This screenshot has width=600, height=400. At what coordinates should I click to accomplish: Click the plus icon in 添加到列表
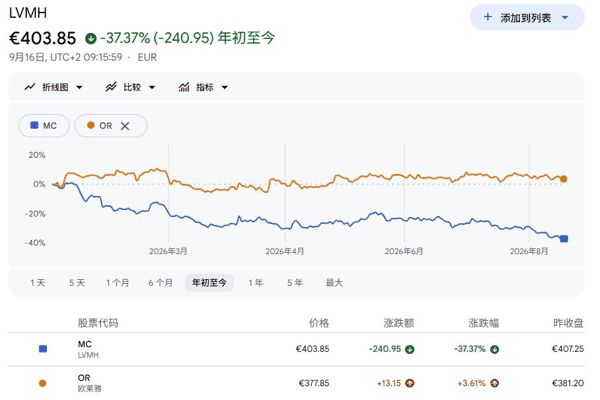[x=488, y=17]
